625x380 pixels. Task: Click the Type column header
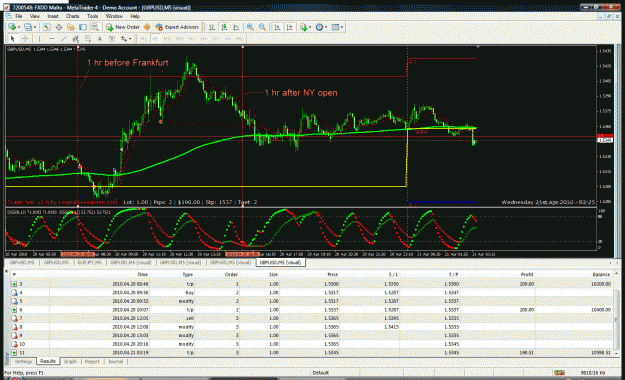(187, 274)
